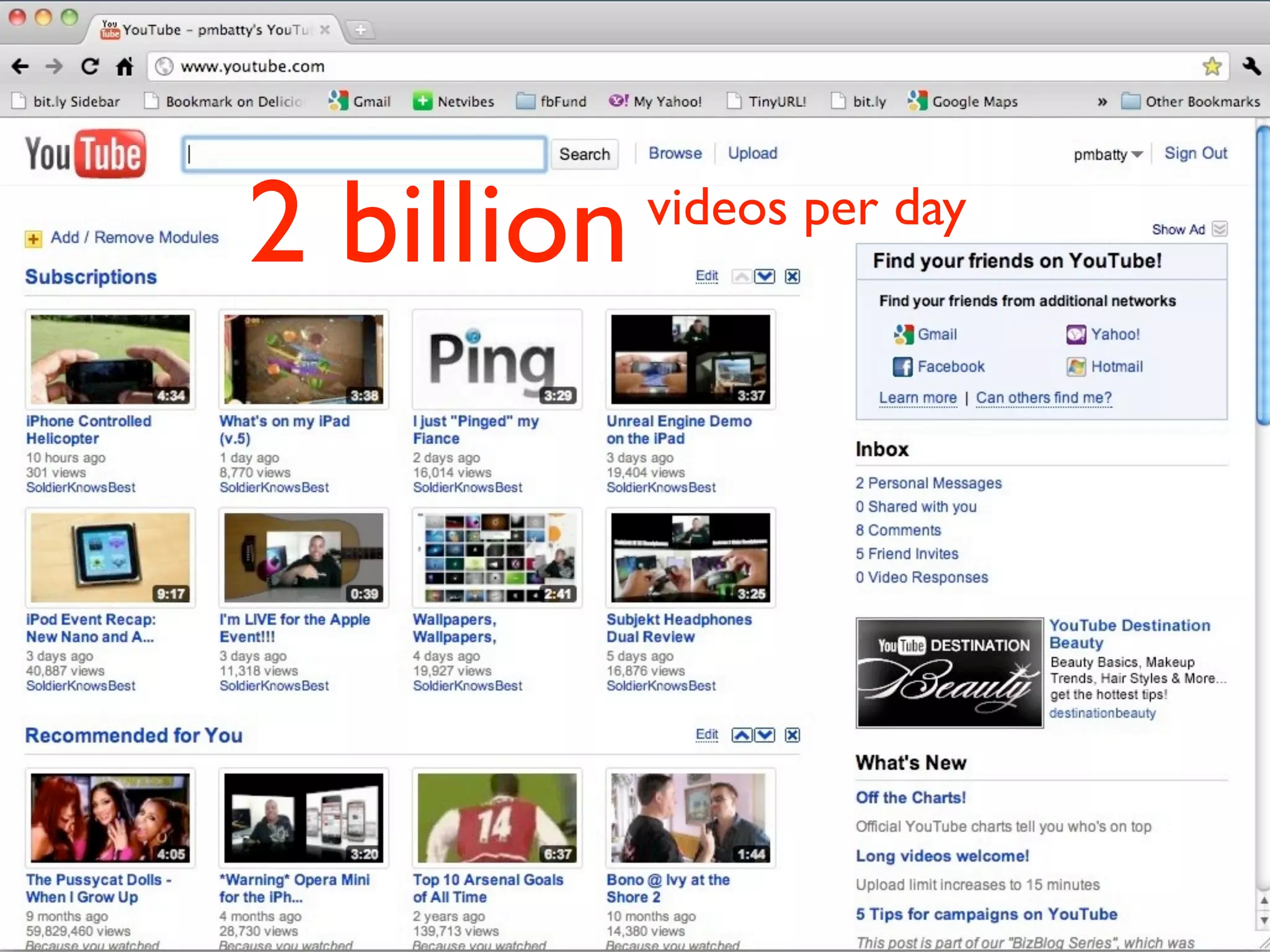Open the Other Bookmarks folder
The image size is (1270, 952).
pos(1191,101)
